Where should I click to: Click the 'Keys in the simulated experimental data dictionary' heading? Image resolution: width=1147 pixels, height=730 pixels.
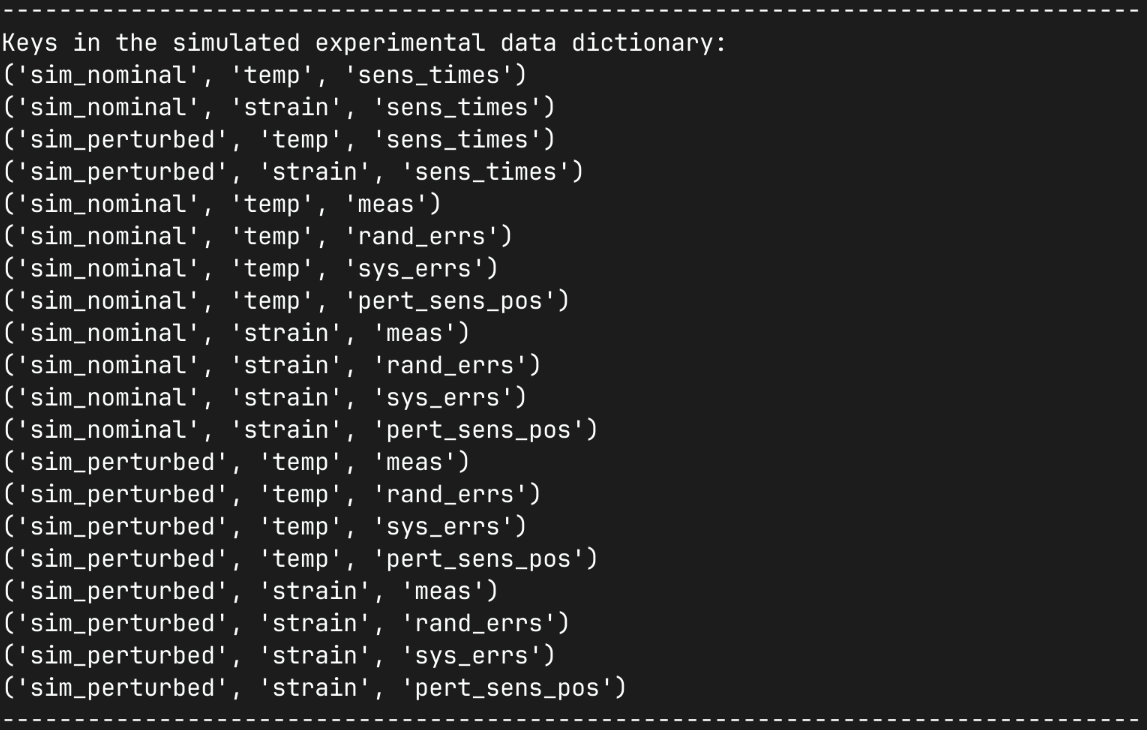(363, 43)
